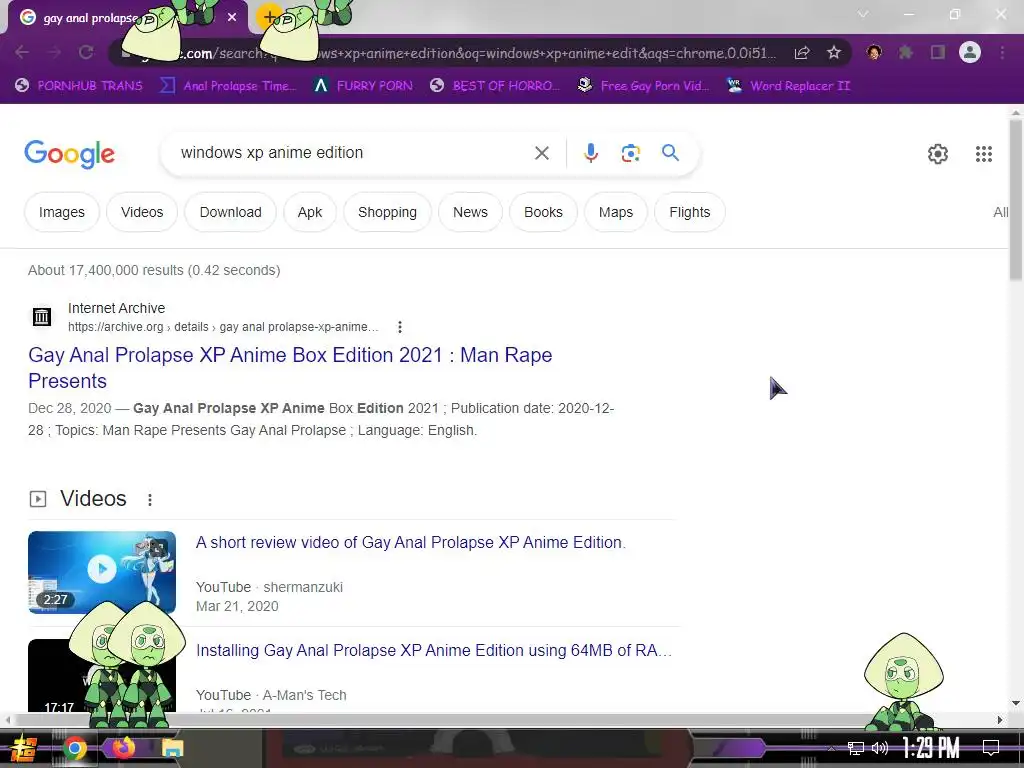Screen dimensions: 1024x768
Task: Click the vertical scrollbar down arrow
Action: pyautogui.click(x=1016, y=703)
